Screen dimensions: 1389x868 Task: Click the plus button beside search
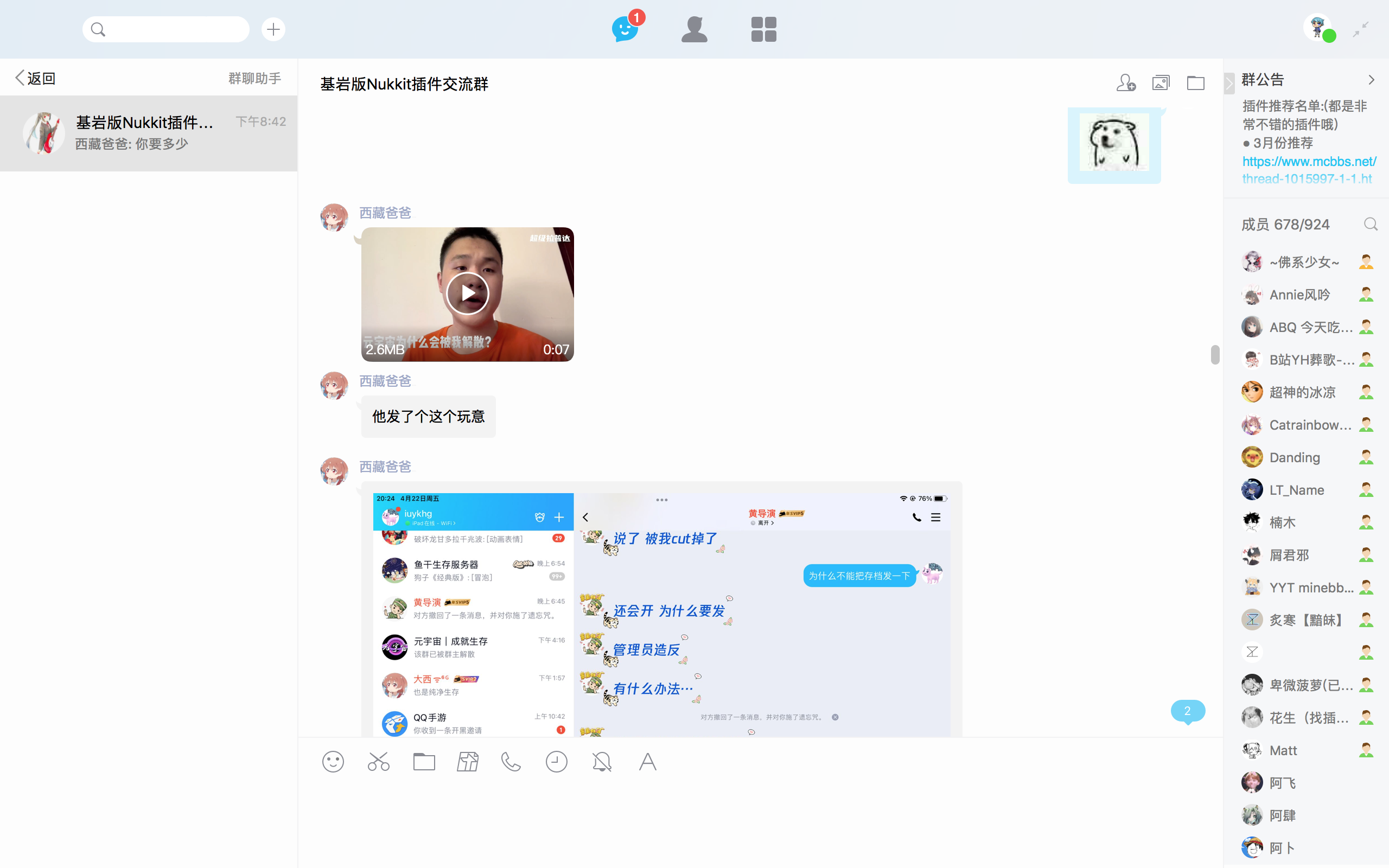[x=273, y=29]
